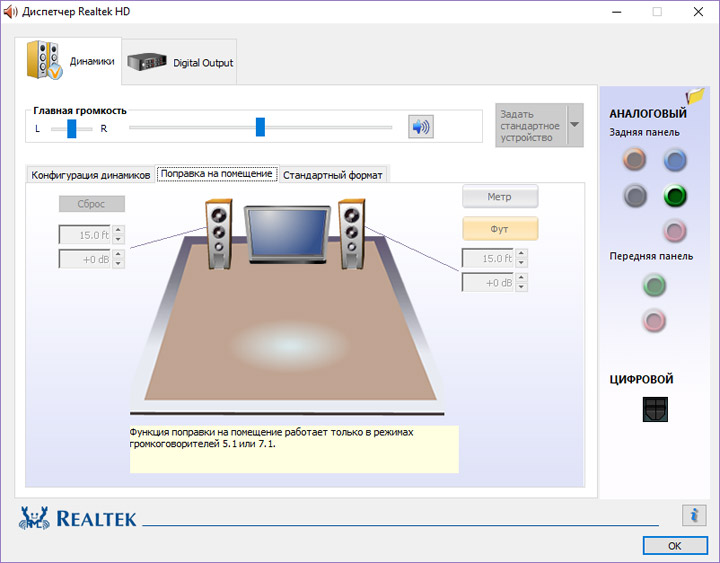Image resolution: width=720 pixels, height=563 pixels.
Task: Increase right speaker distance with up arrow
Action: pyautogui.click(x=521, y=253)
